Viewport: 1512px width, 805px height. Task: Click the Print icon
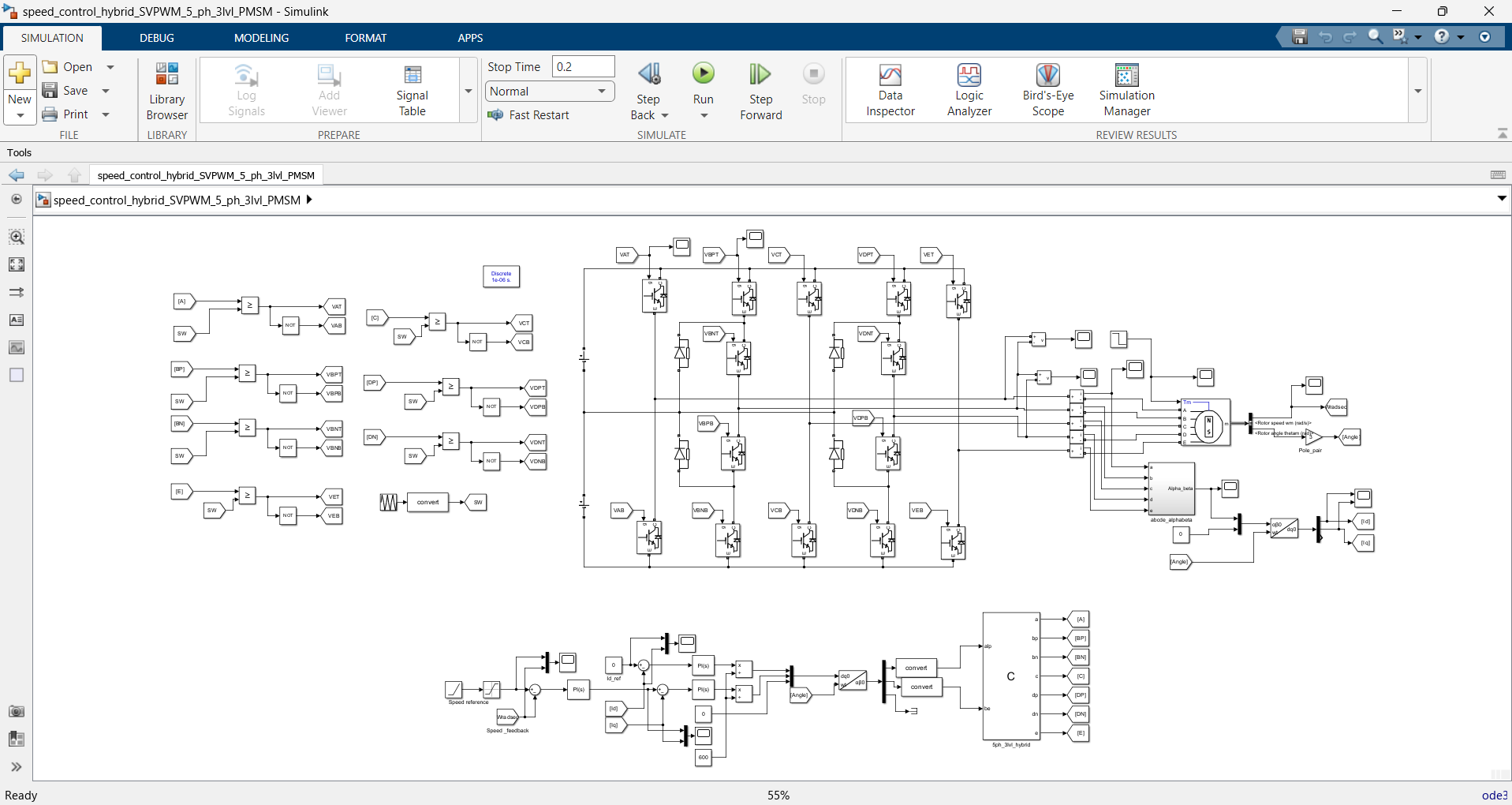tap(50, 114)
